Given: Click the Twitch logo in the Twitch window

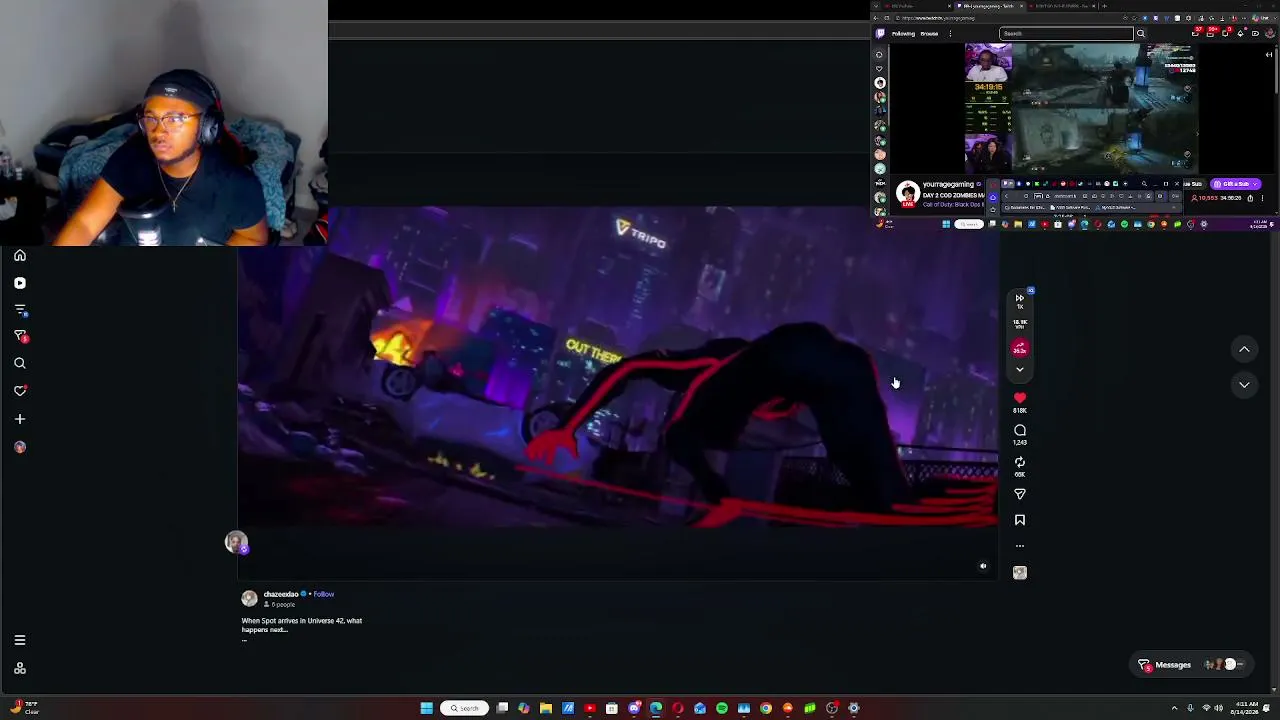Looking at the screenshot, I should pos(880,33).
